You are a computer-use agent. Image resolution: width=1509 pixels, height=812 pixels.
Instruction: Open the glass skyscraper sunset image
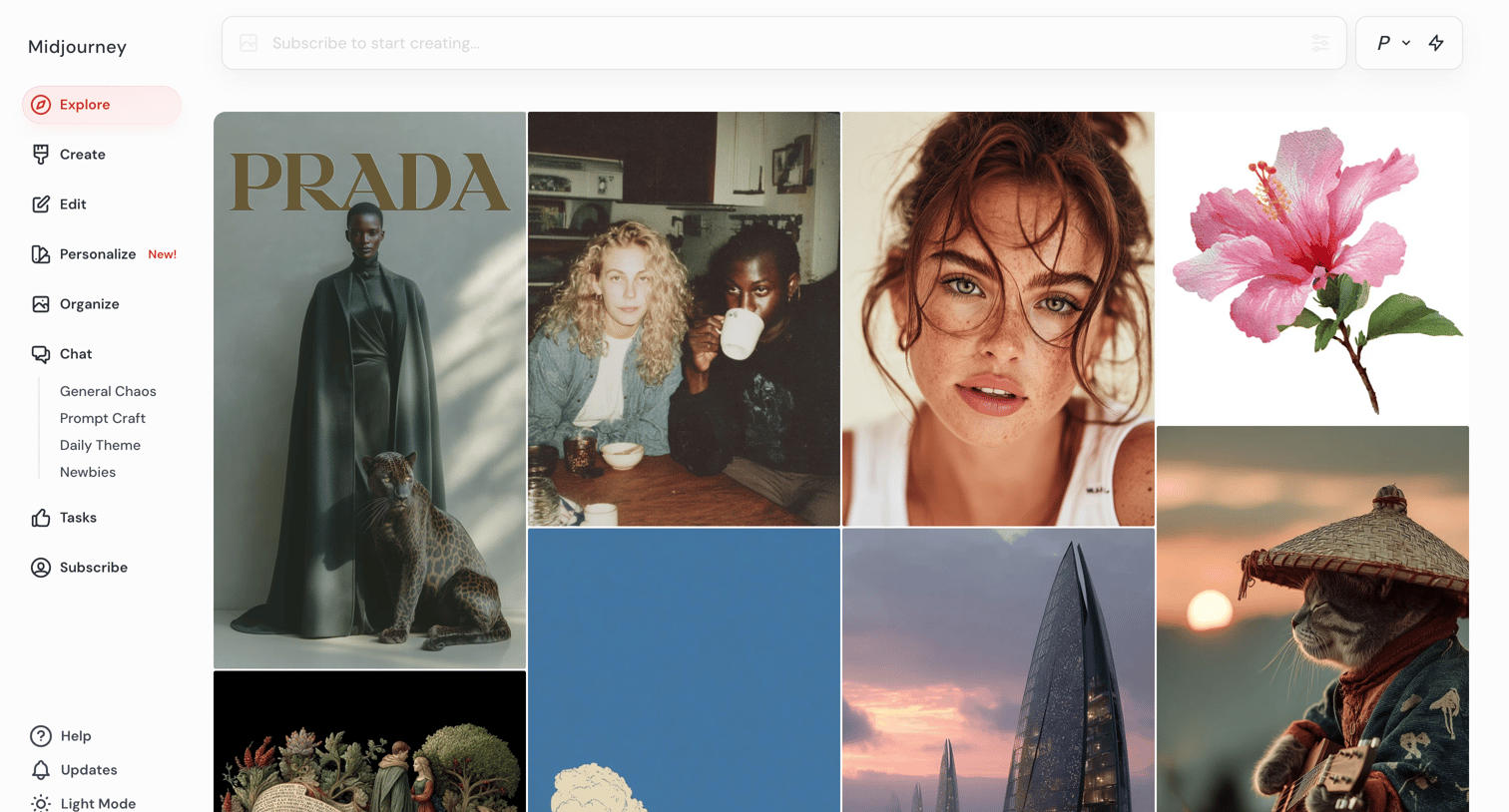[x=998, y=670]
